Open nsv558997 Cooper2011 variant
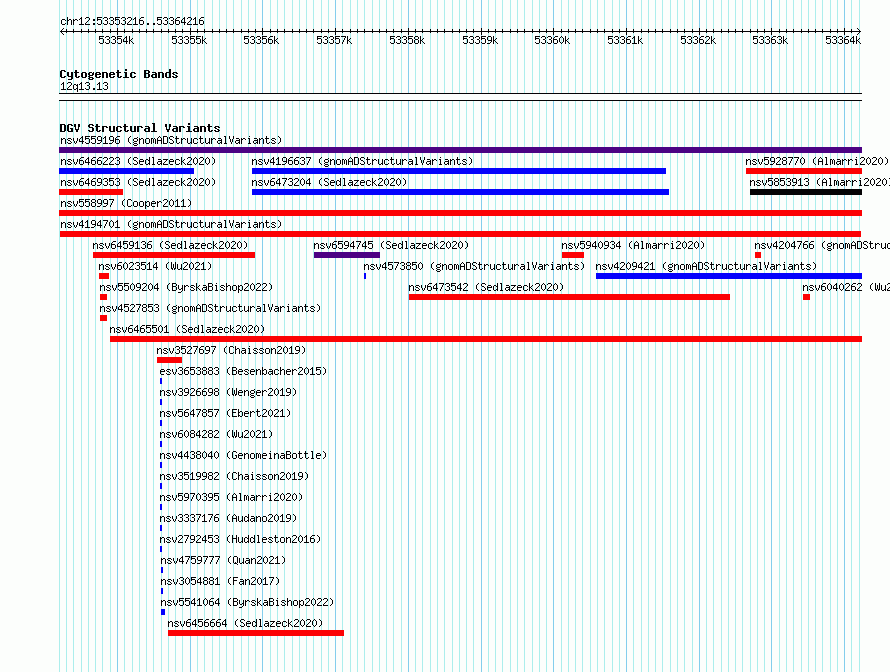 (x=126, y=203)
